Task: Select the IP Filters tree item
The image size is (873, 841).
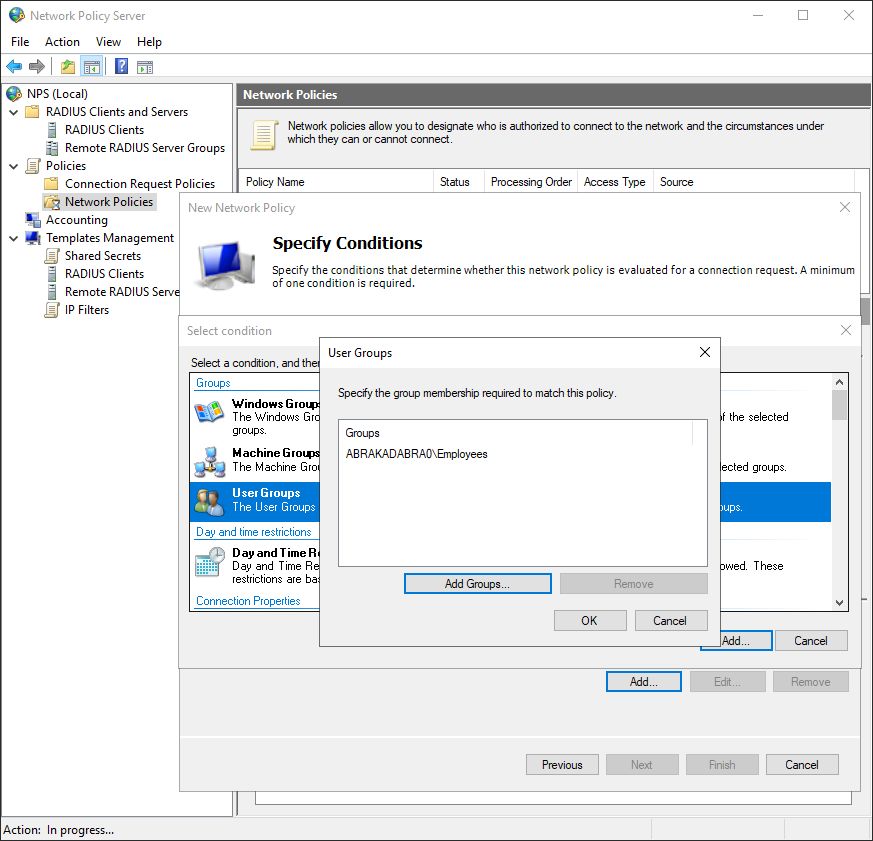Action: 87,310
